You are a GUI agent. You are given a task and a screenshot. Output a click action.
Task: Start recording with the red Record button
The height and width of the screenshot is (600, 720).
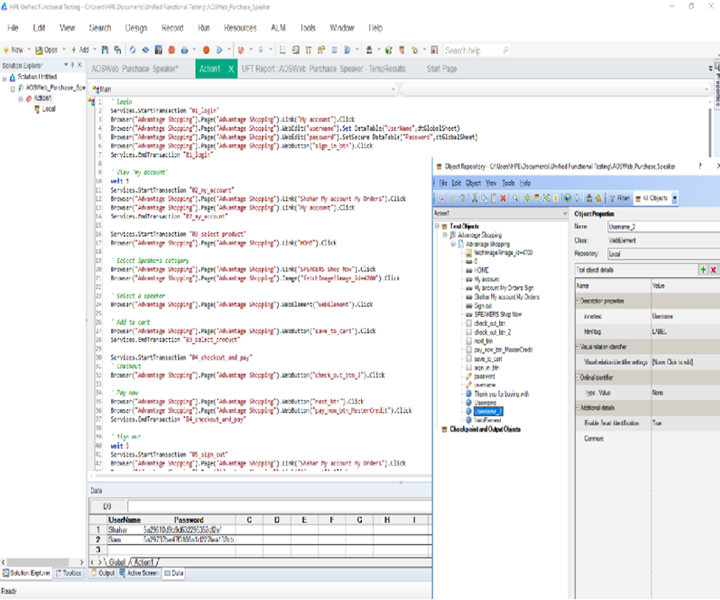pyautogui.click(x=206, y=50)
